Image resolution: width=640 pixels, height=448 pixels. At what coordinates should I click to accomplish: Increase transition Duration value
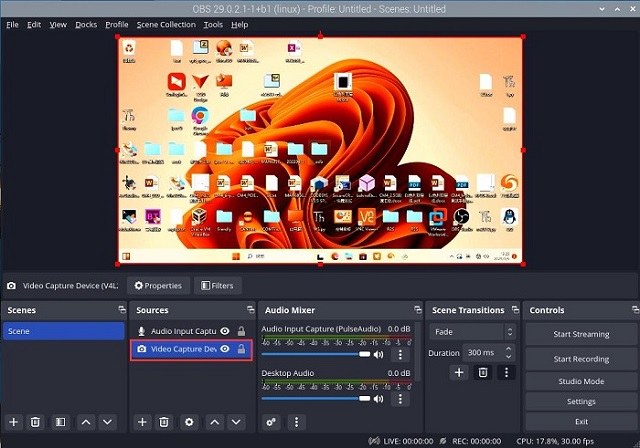click(508, 349)
